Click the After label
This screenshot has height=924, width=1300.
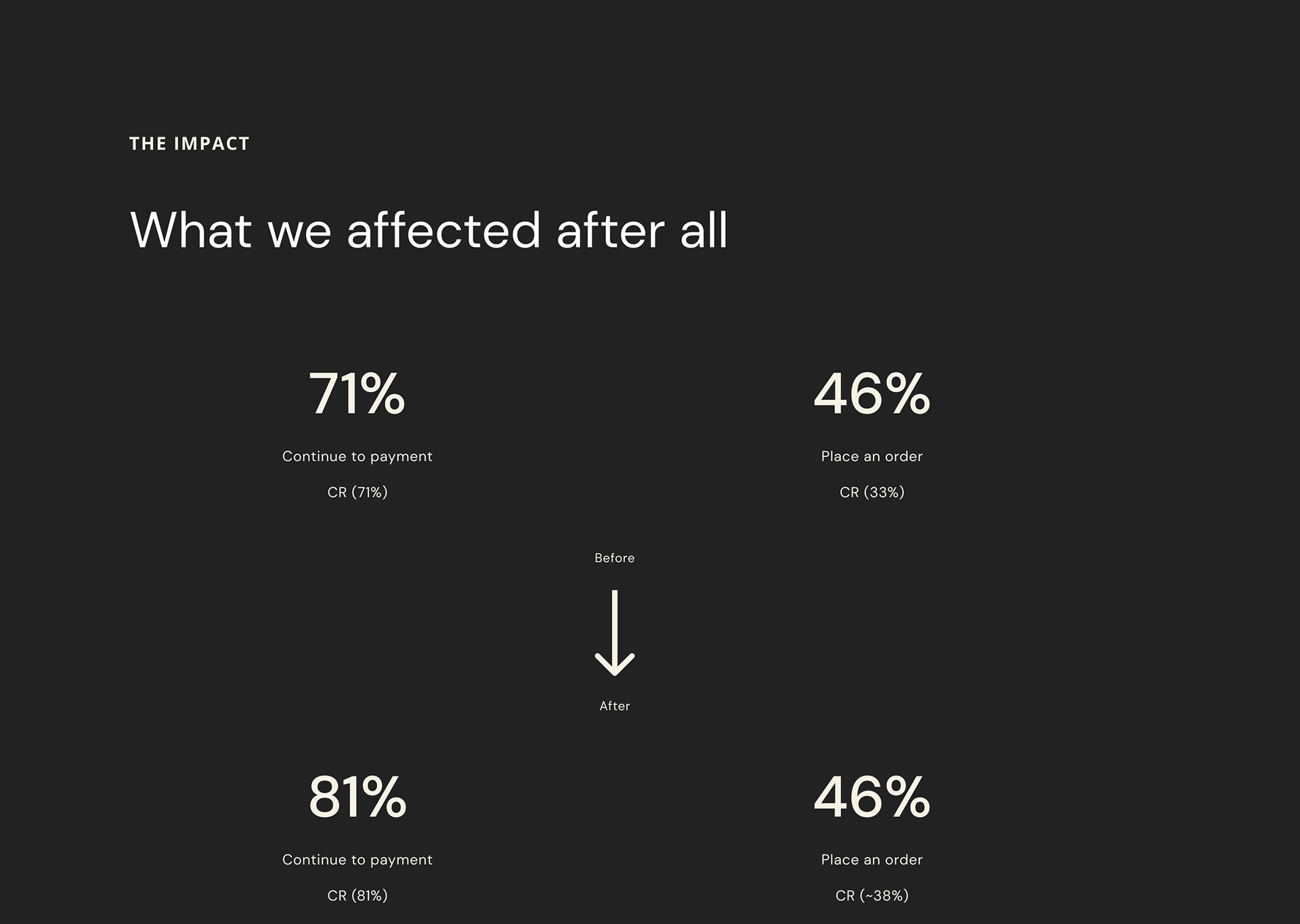pyautogui.click(x=614, y=706)
